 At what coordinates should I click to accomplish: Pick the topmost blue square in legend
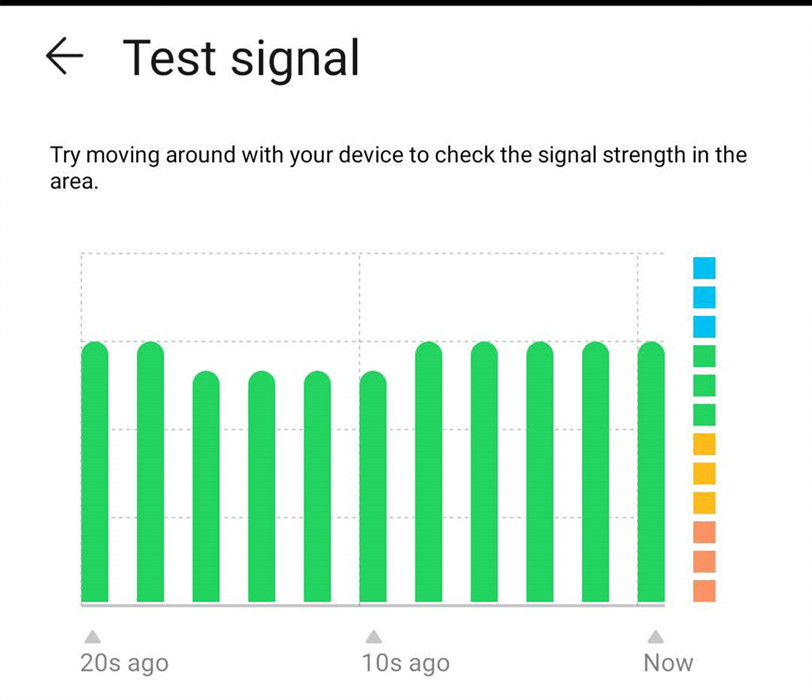(x=704, y=268)
